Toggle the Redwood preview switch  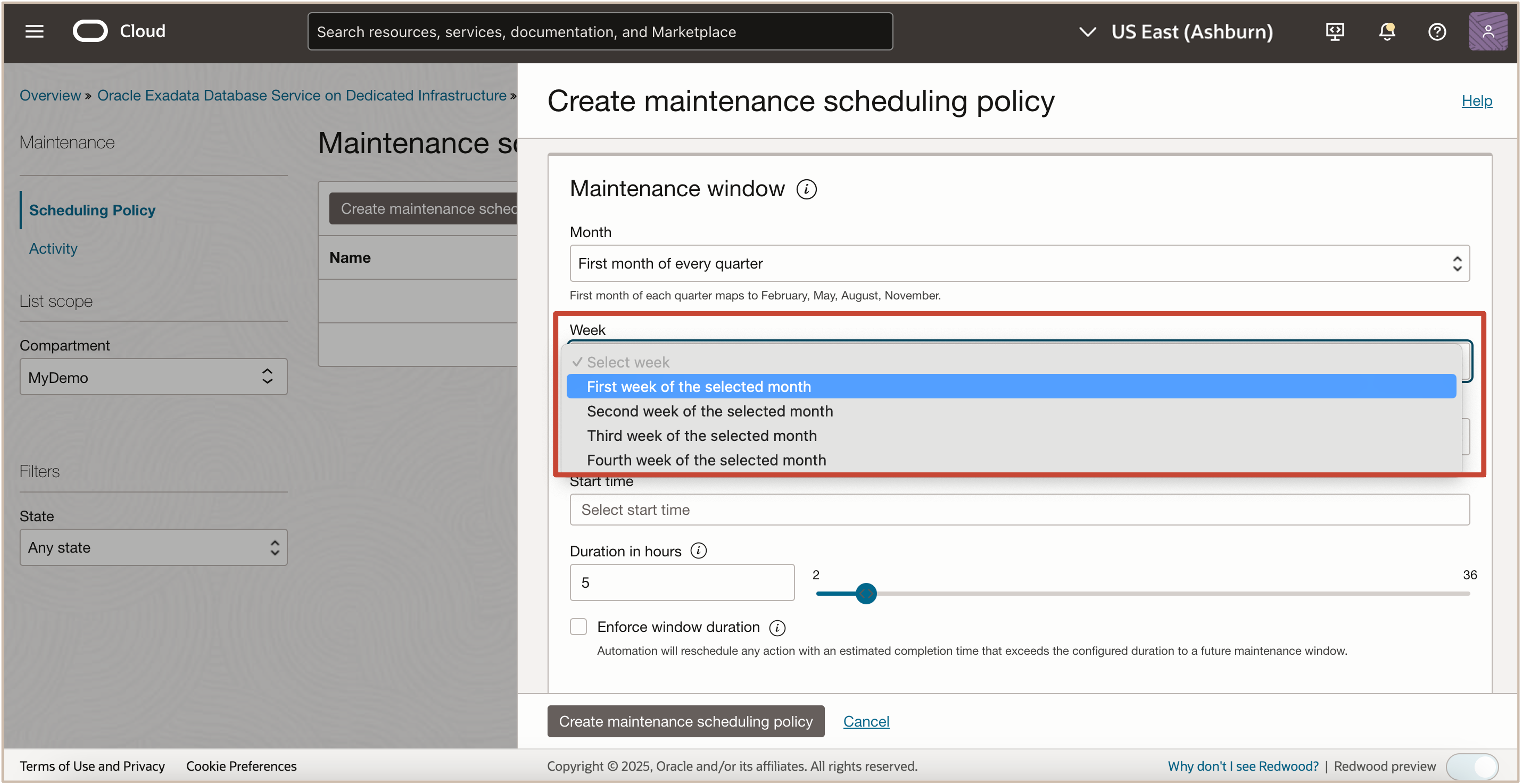coord(1473,766)
